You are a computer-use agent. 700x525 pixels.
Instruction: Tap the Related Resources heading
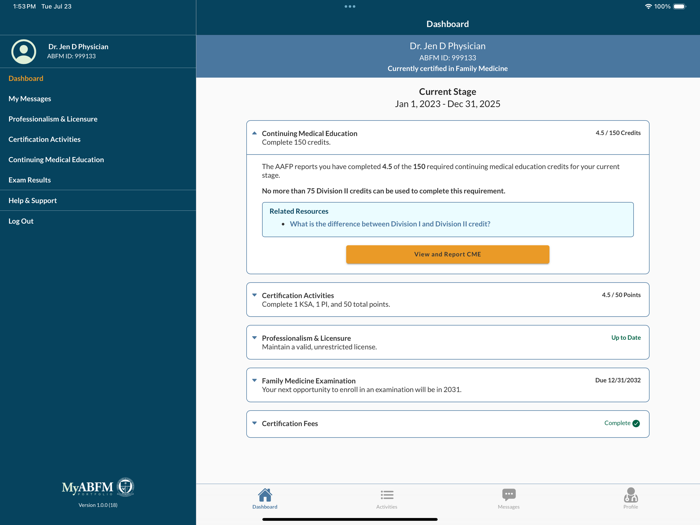click(299, 211)
